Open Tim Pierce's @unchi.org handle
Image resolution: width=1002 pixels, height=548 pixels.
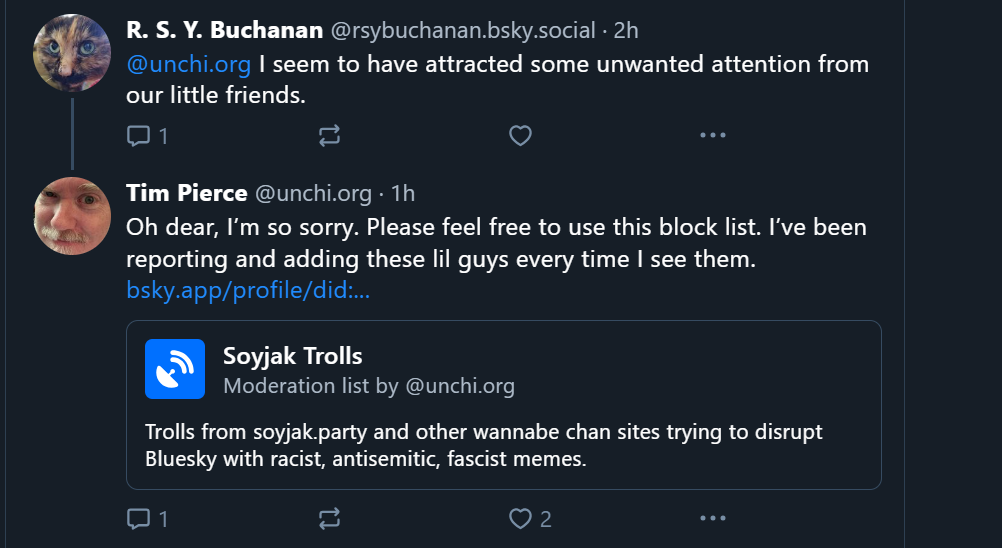coord(313,193)
